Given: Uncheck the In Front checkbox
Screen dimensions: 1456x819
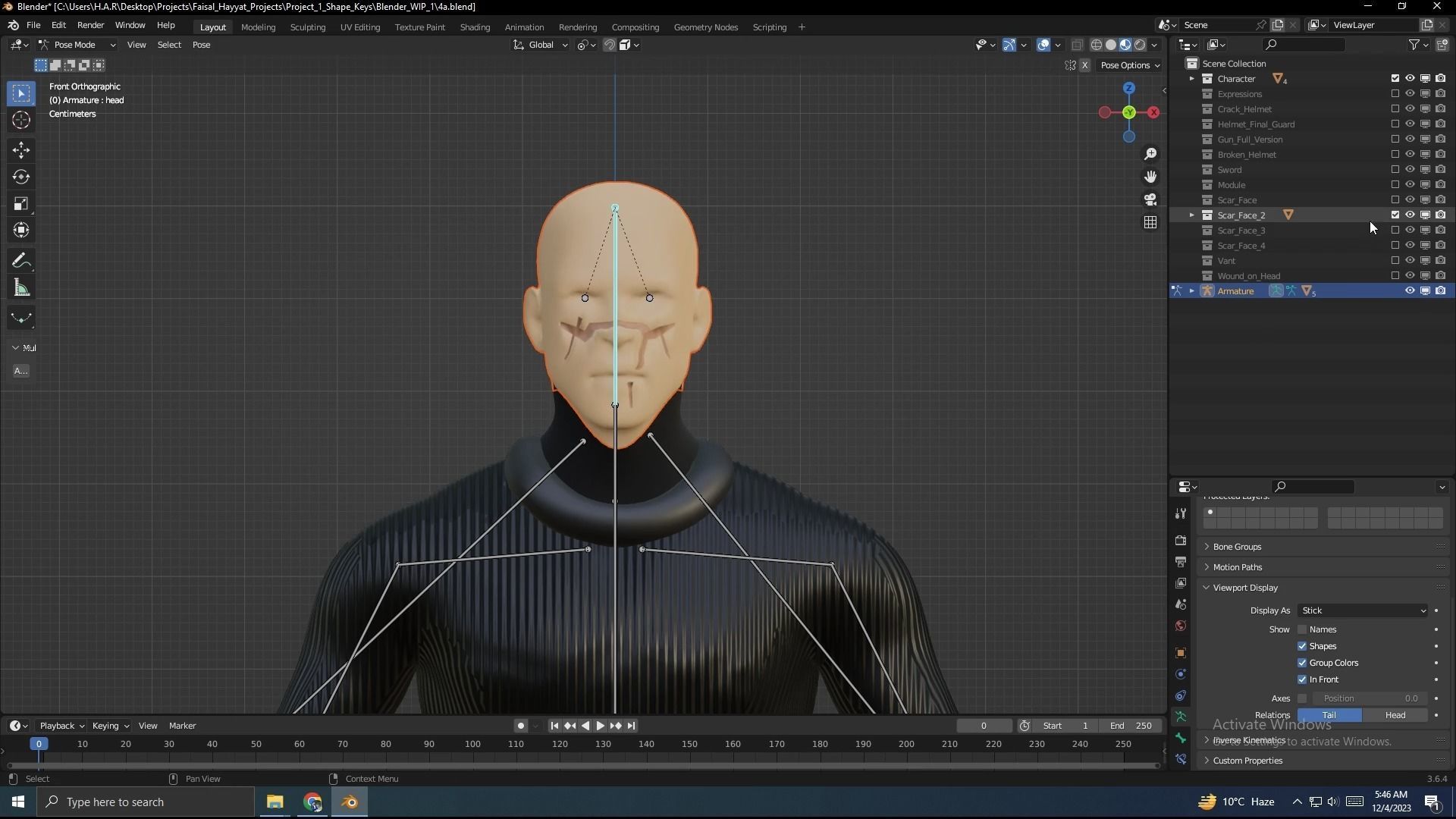Looking at the screenshot, I should pyautogui.click(x=1302, y=679).
